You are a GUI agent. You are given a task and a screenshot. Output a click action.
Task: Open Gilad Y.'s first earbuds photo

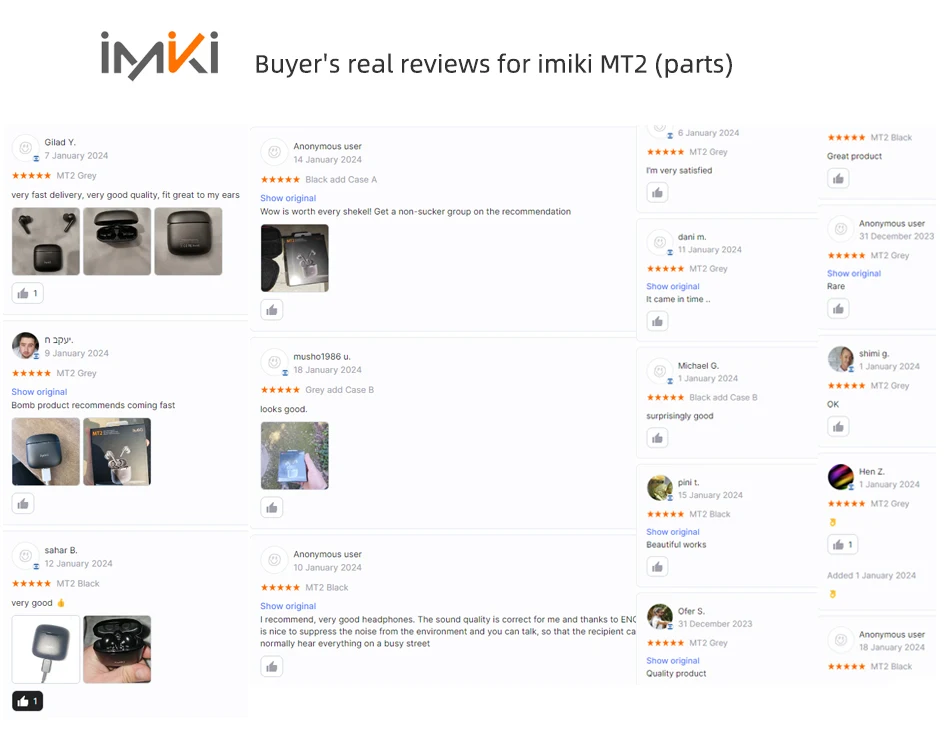pyautogui.click(x=46, y=241)
